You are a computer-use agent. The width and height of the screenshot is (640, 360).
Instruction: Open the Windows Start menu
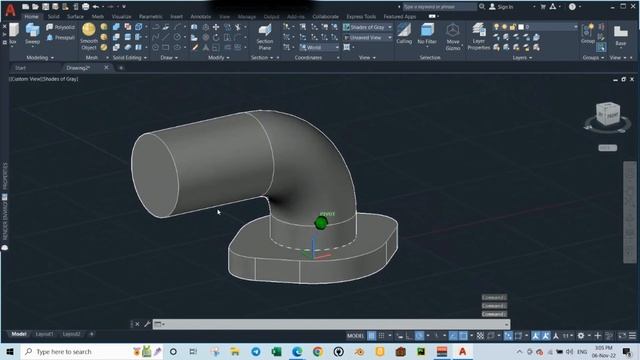click(x=10, y=351)
